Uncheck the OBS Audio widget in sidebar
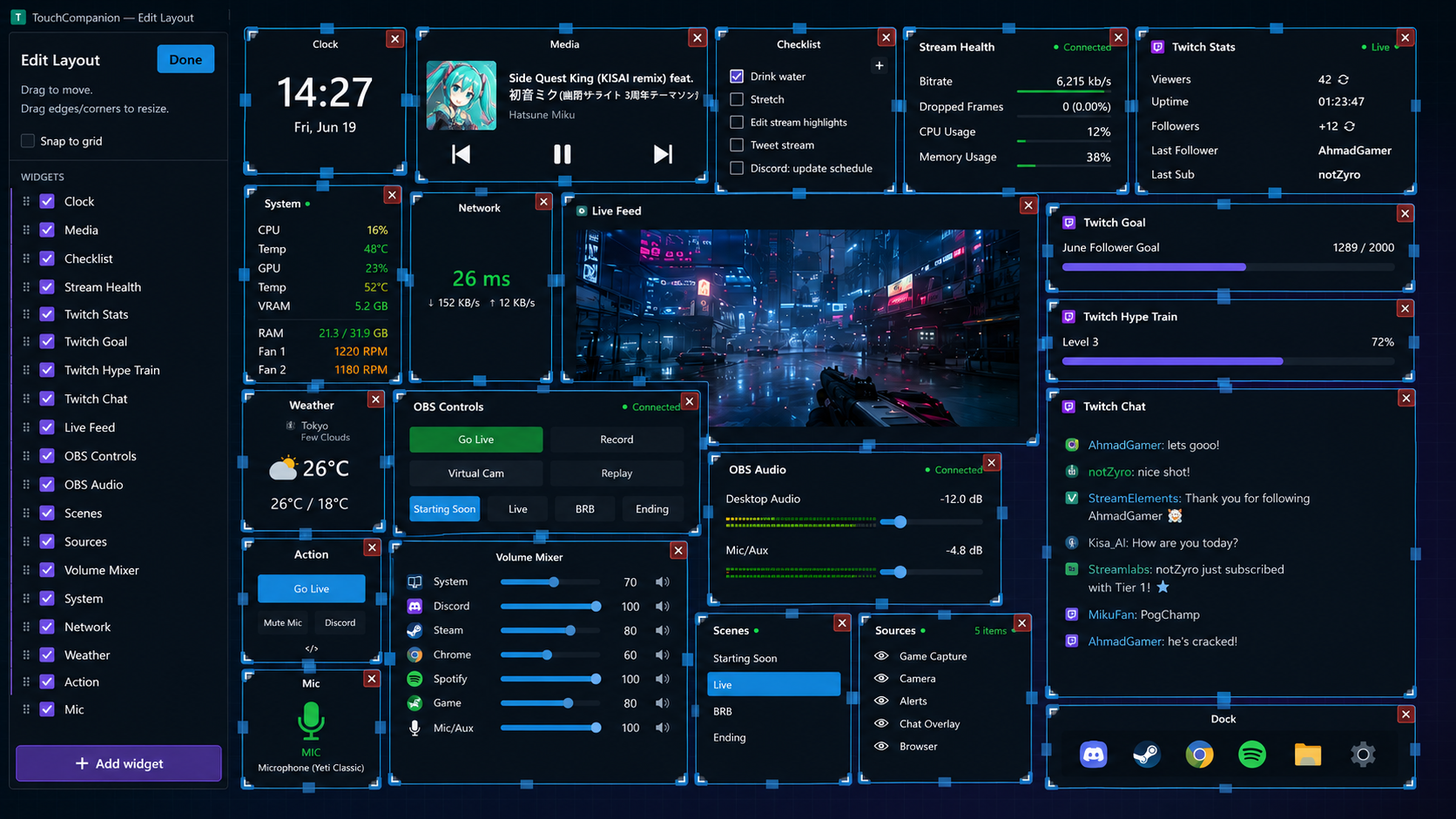 tap(47, 485)
